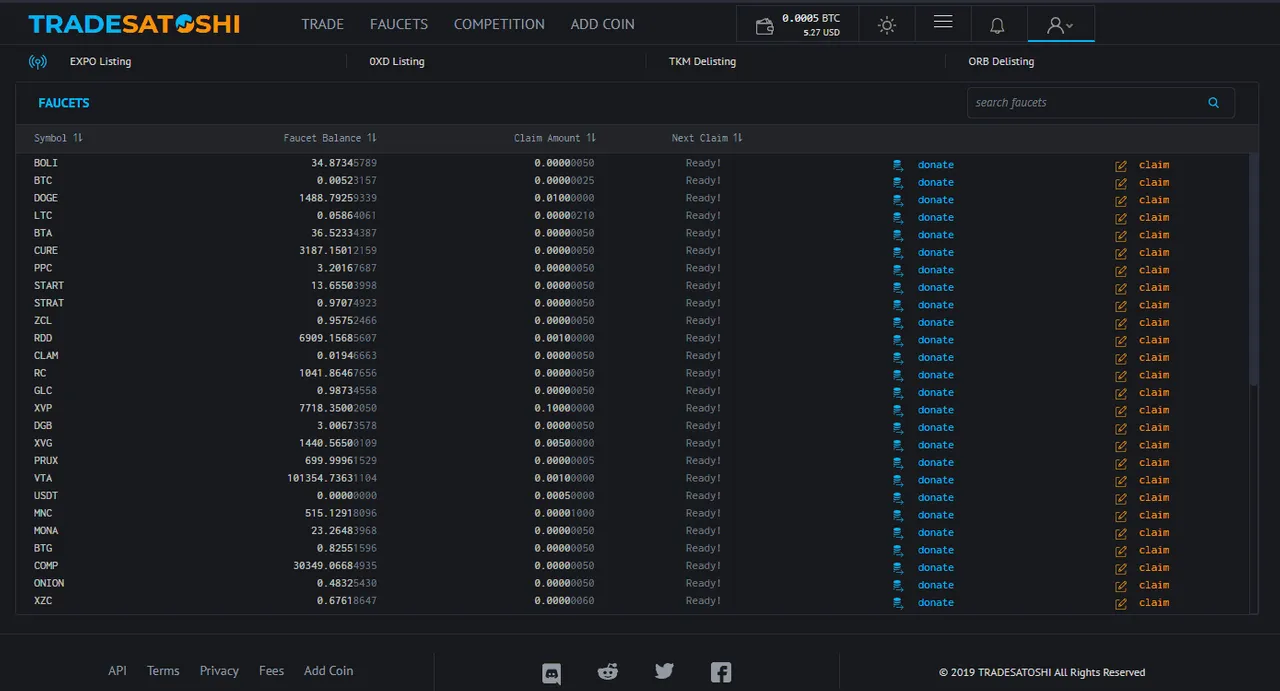
Task: Open the ADD COIN menu item
Action: (603, 24)
